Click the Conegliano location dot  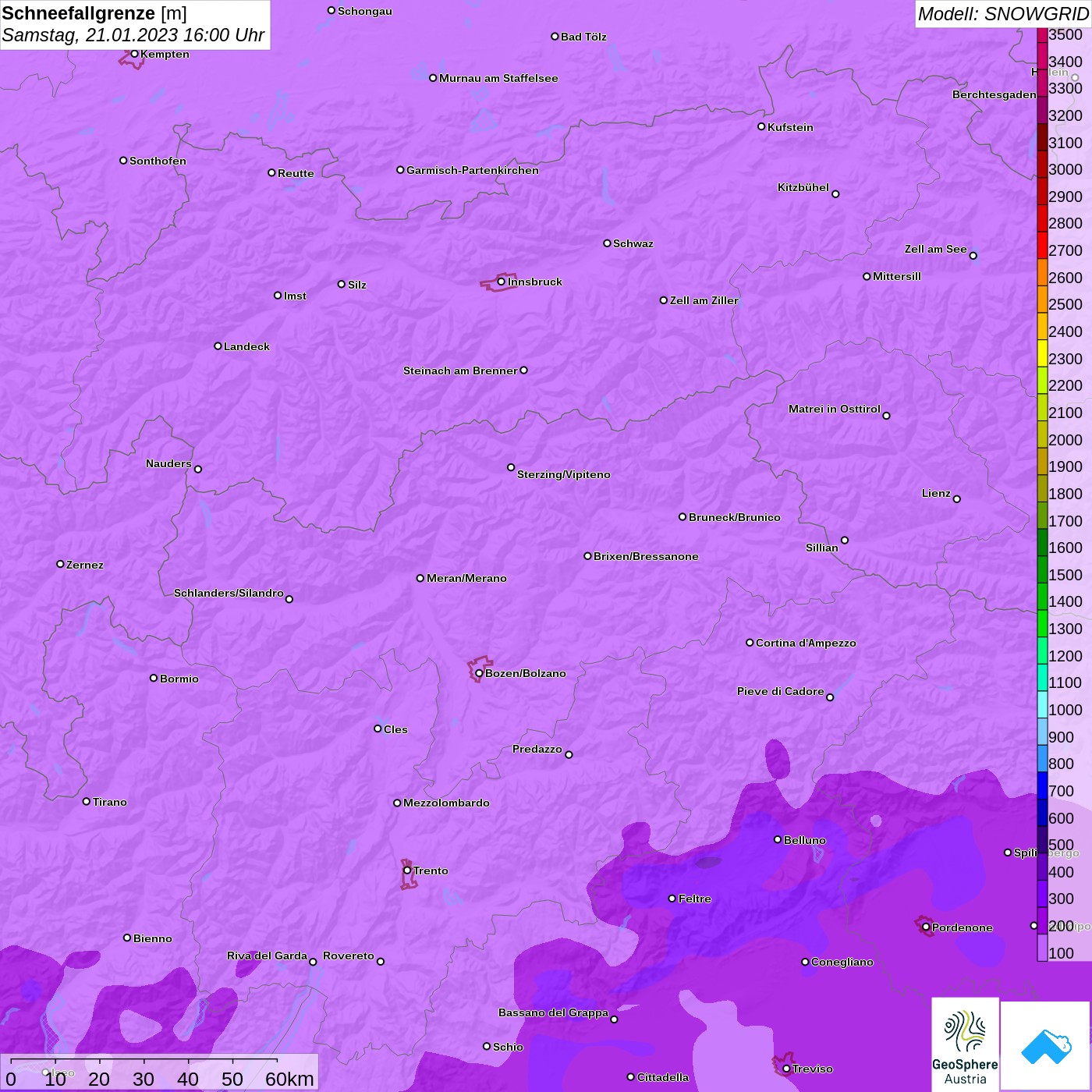(x=805, y=962)
